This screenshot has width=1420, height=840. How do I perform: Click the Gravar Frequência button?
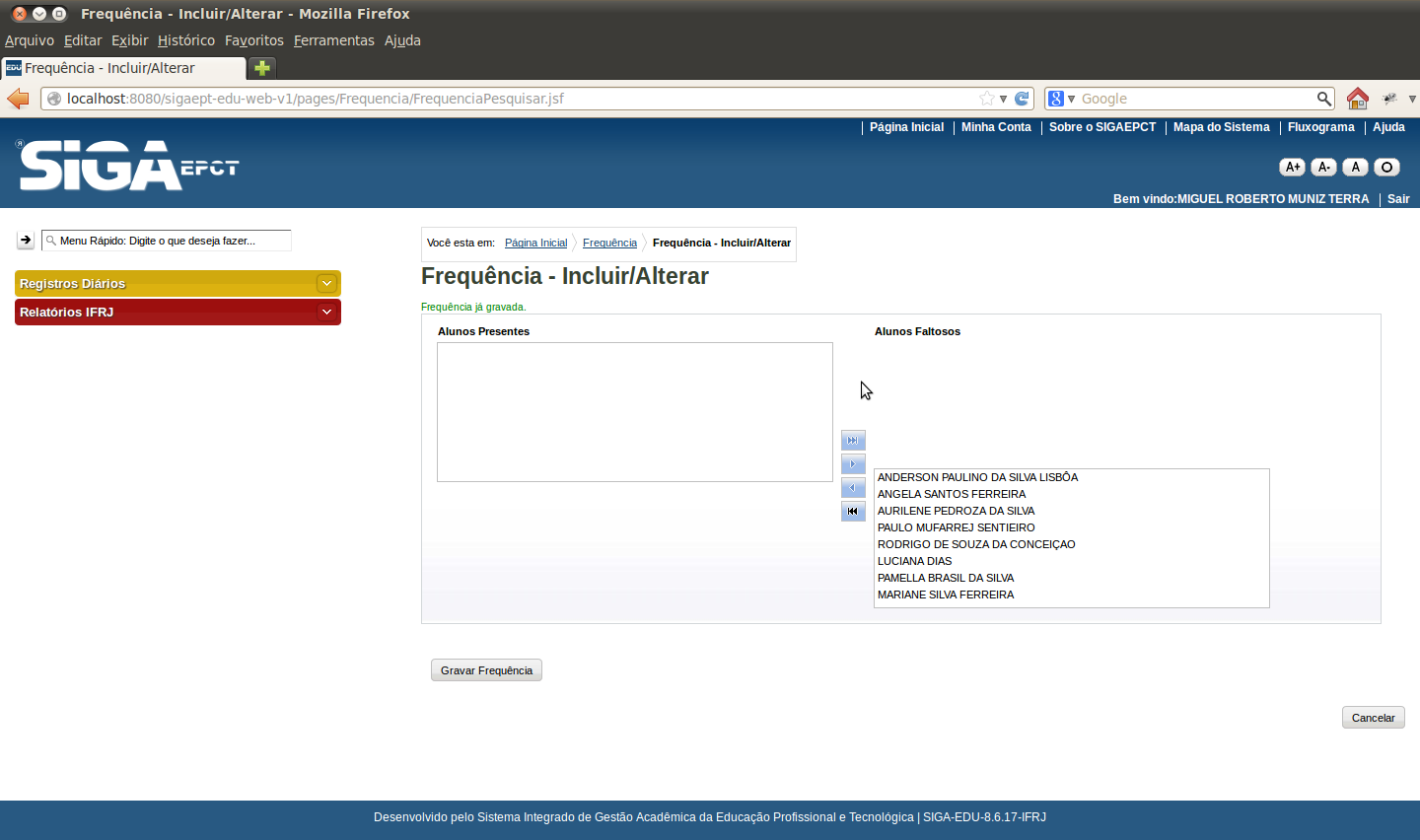486,670
